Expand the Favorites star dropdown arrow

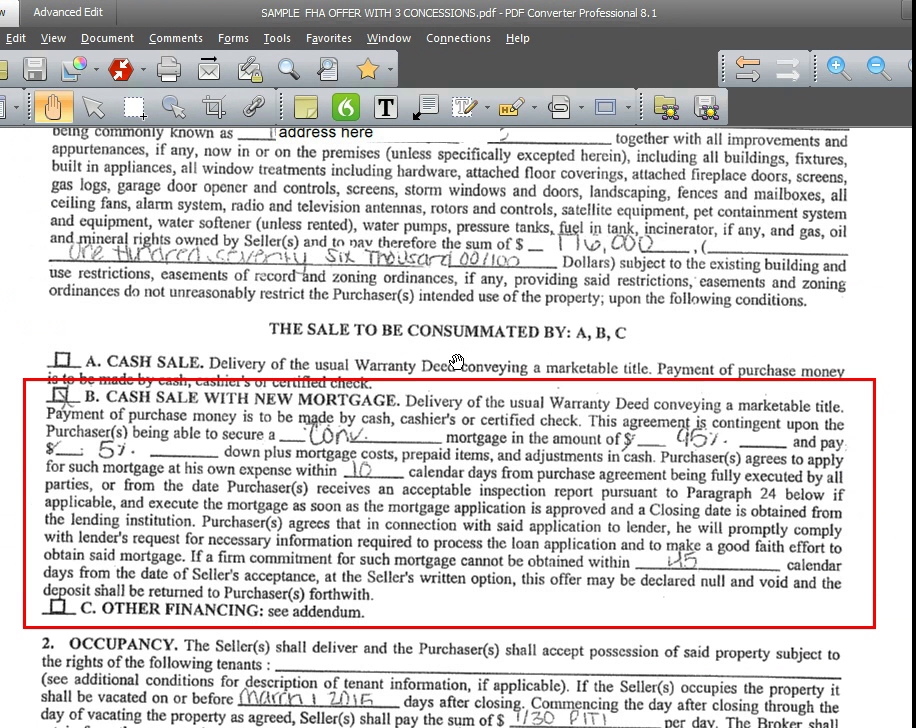pos(390,70)
